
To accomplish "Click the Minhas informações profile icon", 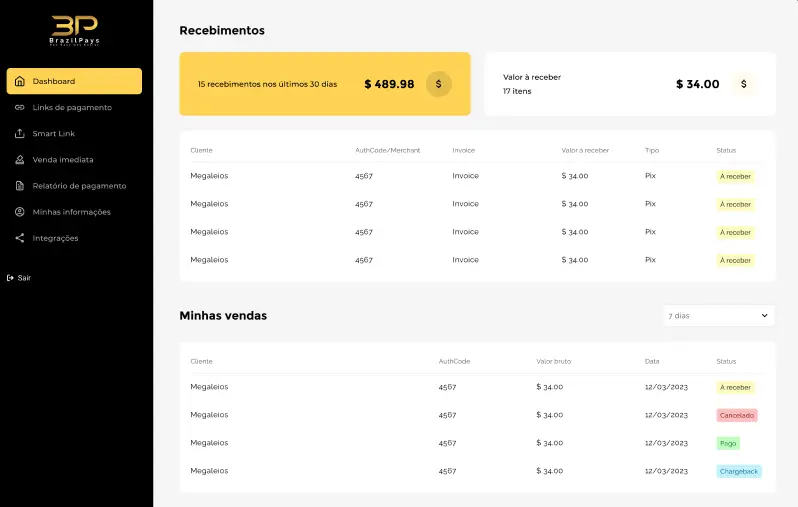I will (x=20, y=212).
